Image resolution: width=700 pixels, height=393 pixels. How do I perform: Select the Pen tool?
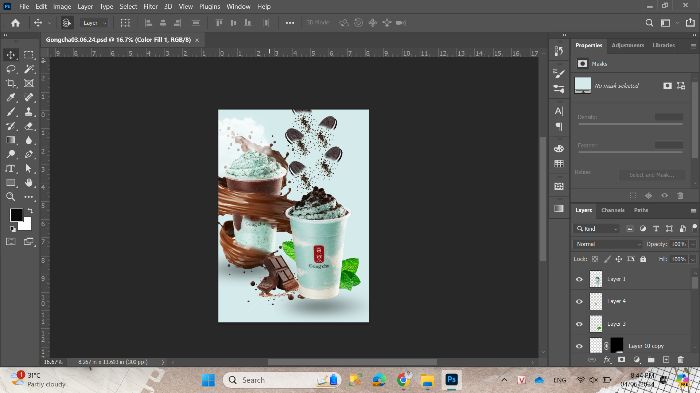pyautogui.click(x=29, y=154)
